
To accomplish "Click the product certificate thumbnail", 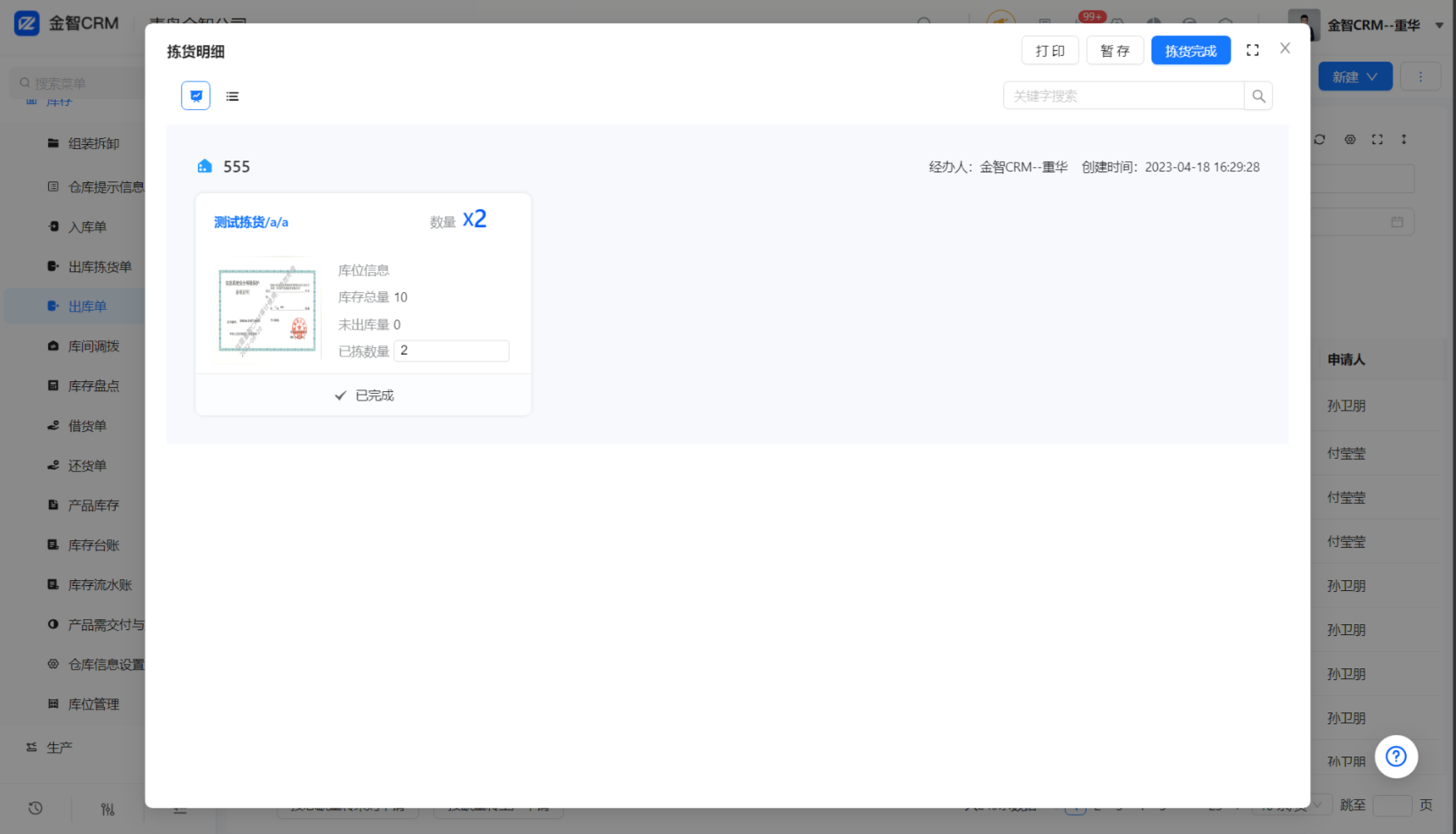I will click(267, 310).
